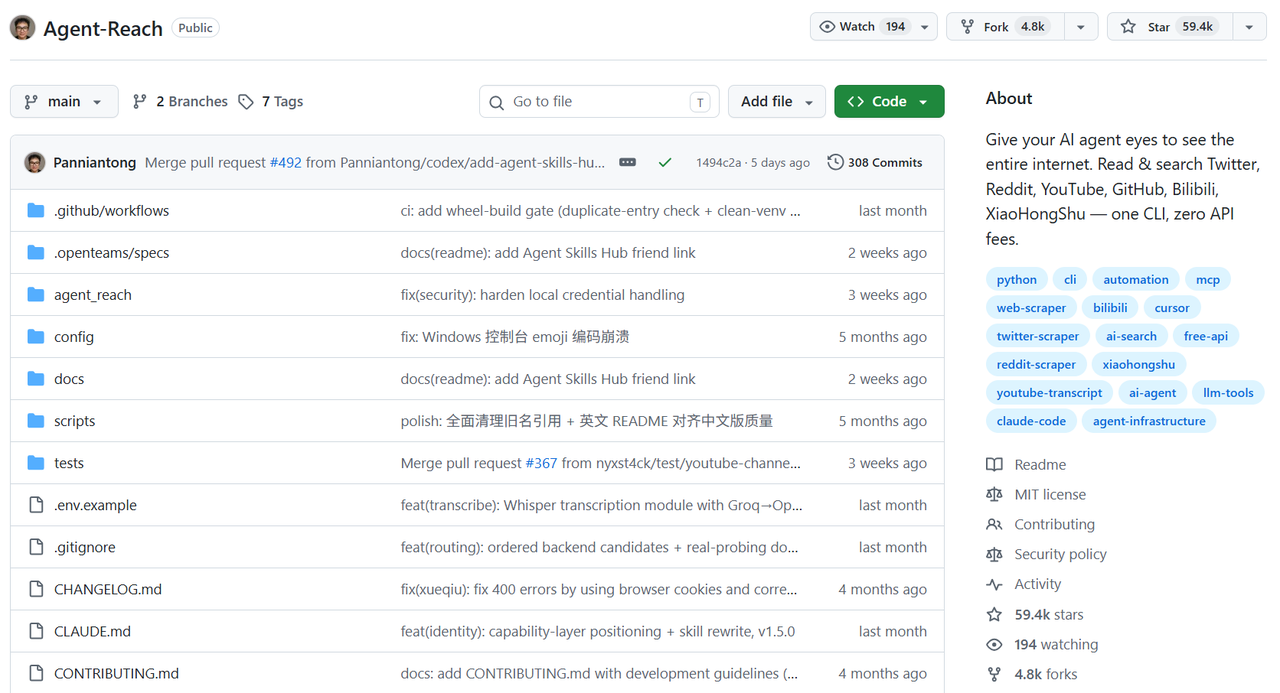Click the CONTRIBUTING.md file icon
The height and width of the screenshot is (693, 1280).
(36, 673)
